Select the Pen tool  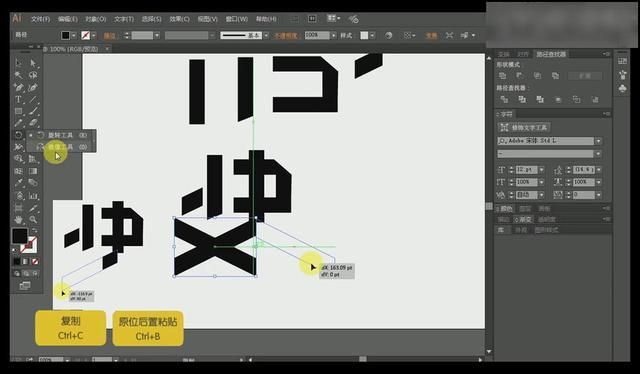pos(19,87)
